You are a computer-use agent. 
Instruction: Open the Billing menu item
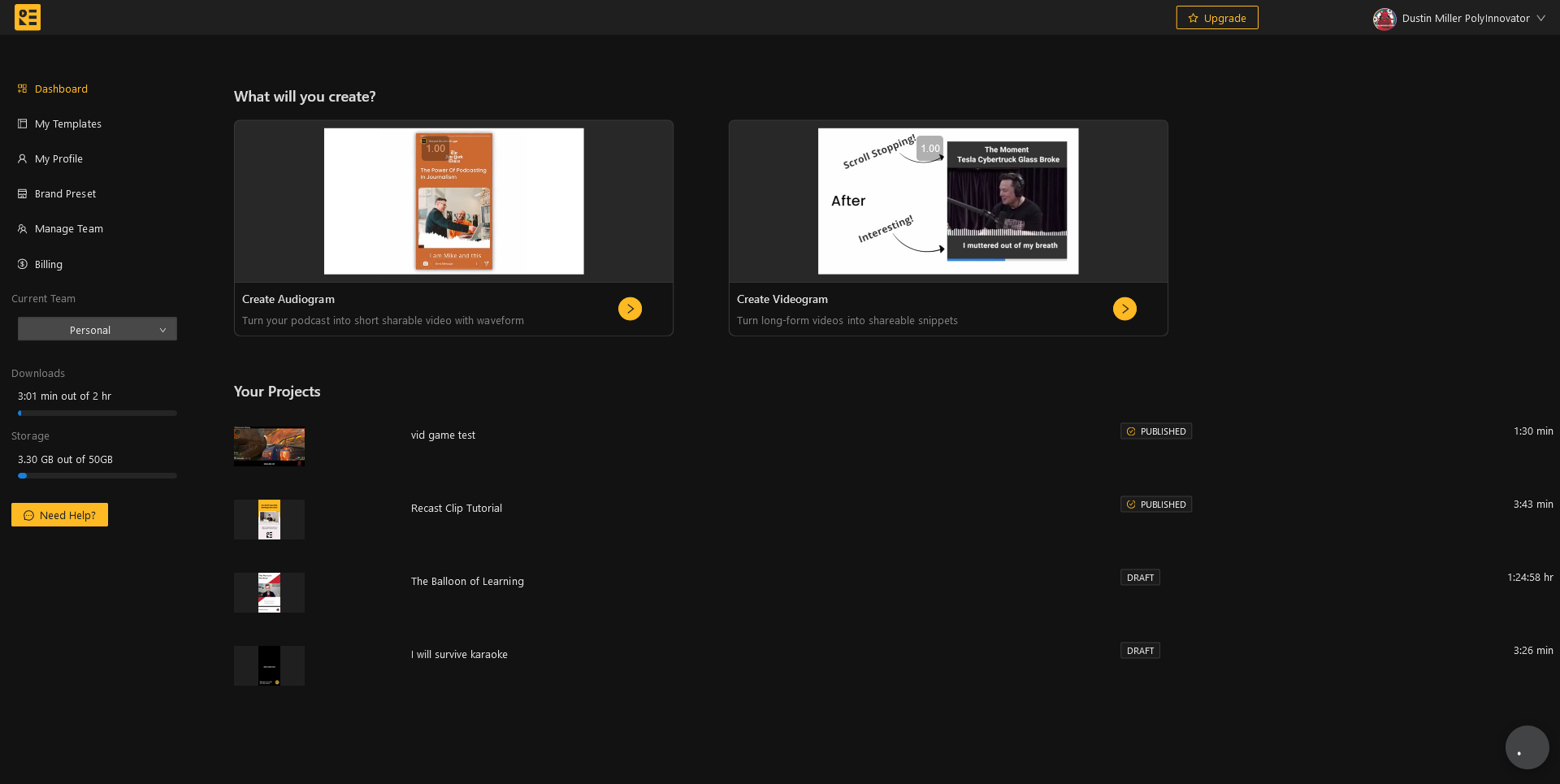(49, 264)
